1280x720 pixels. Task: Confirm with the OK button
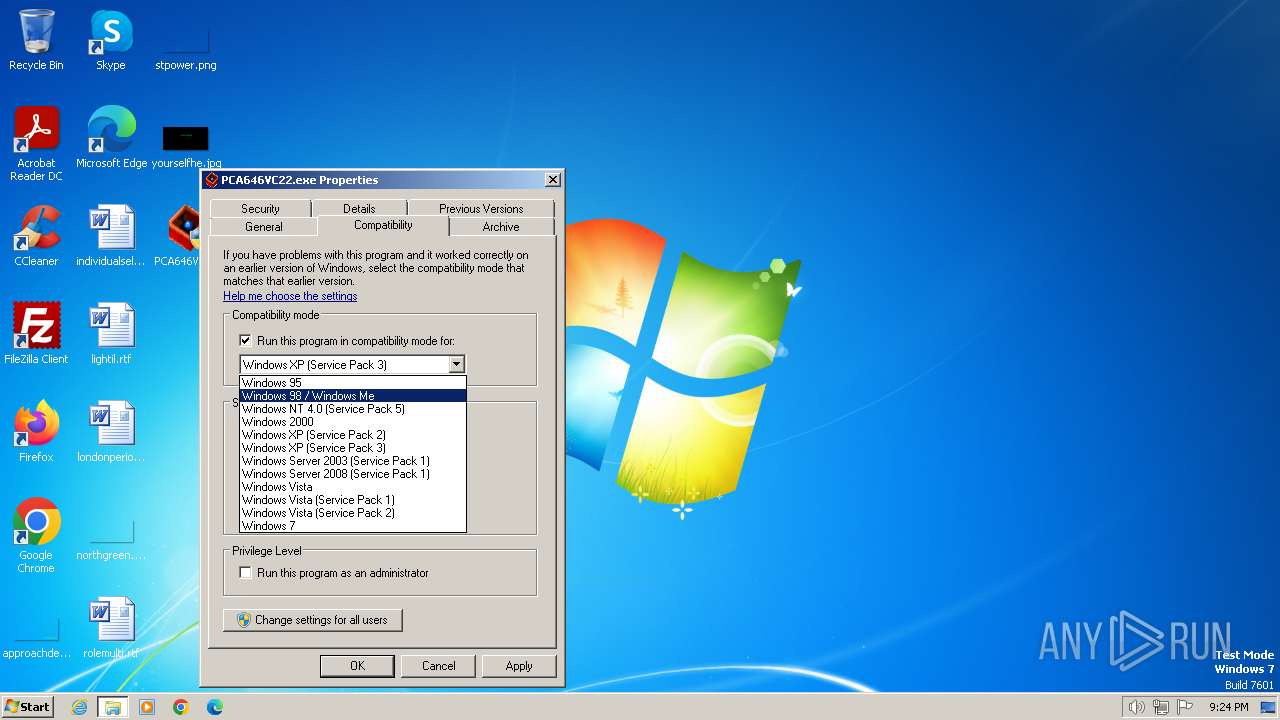(357, 666)
